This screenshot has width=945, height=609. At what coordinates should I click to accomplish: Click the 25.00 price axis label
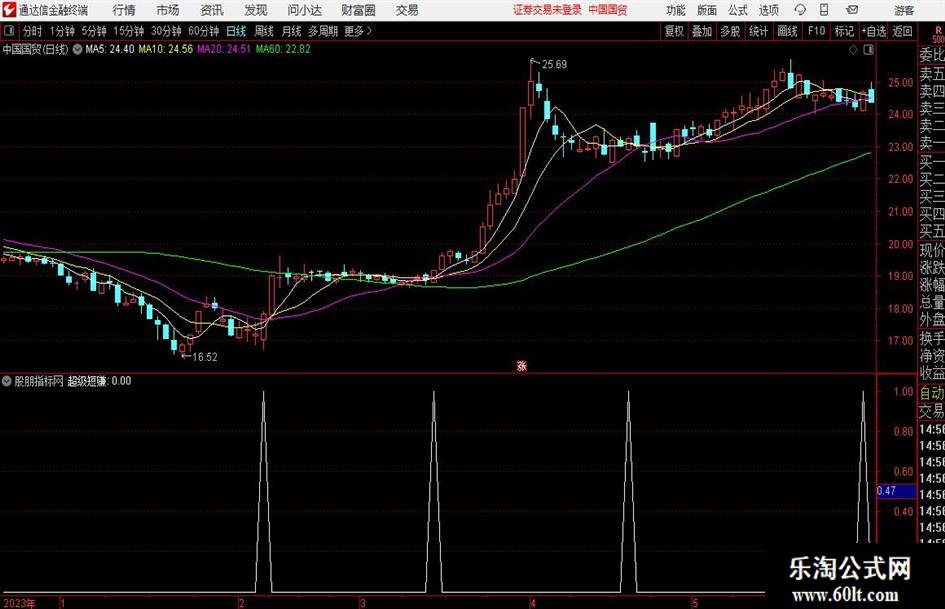900,82
